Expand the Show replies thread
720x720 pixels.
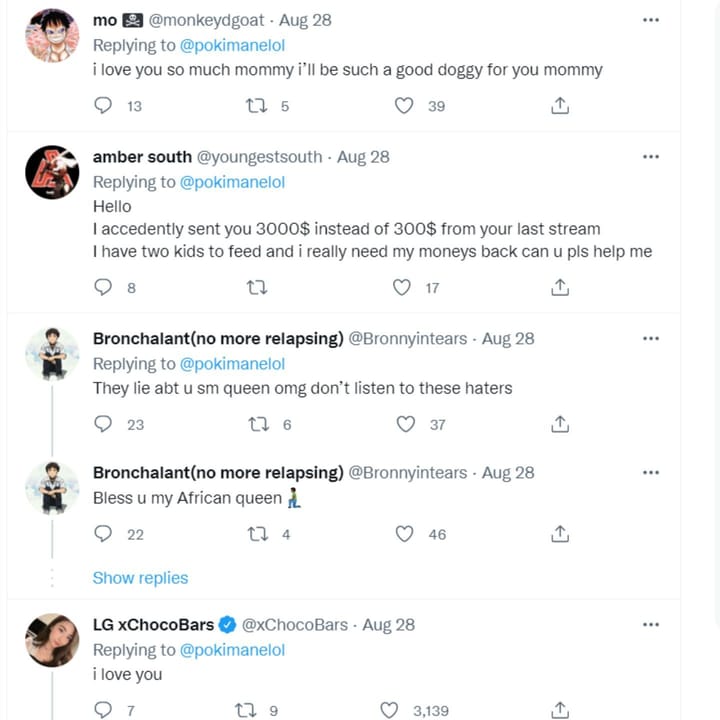click(140, 578)
